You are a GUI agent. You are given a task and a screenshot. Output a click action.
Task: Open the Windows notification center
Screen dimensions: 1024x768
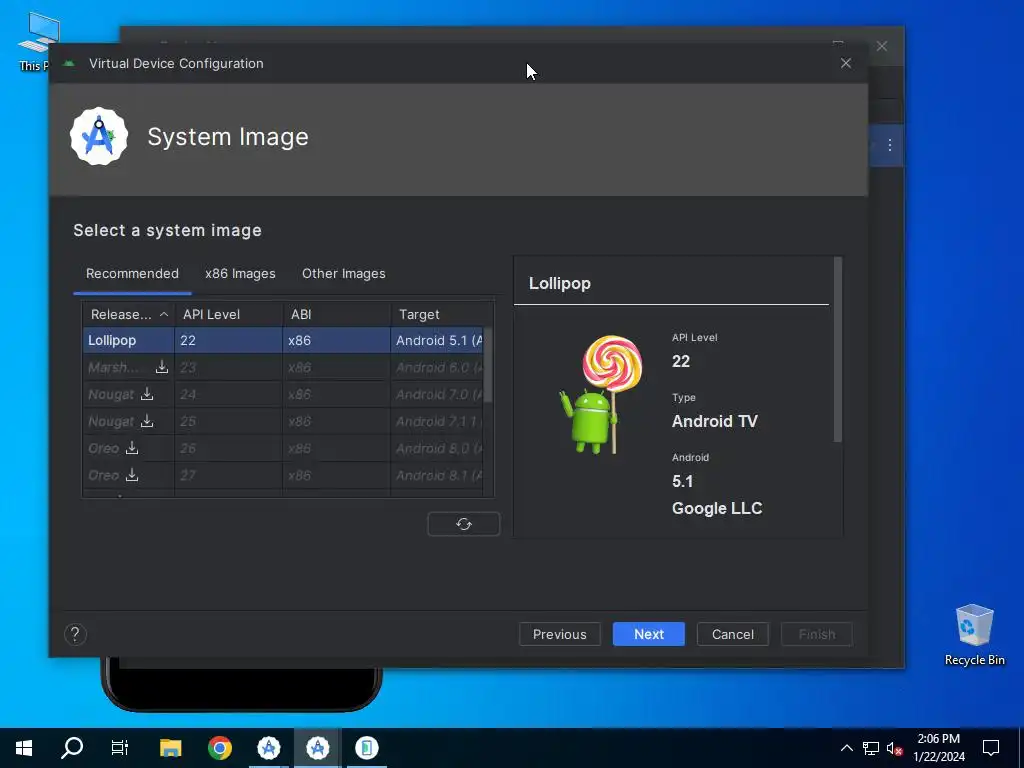991,748
